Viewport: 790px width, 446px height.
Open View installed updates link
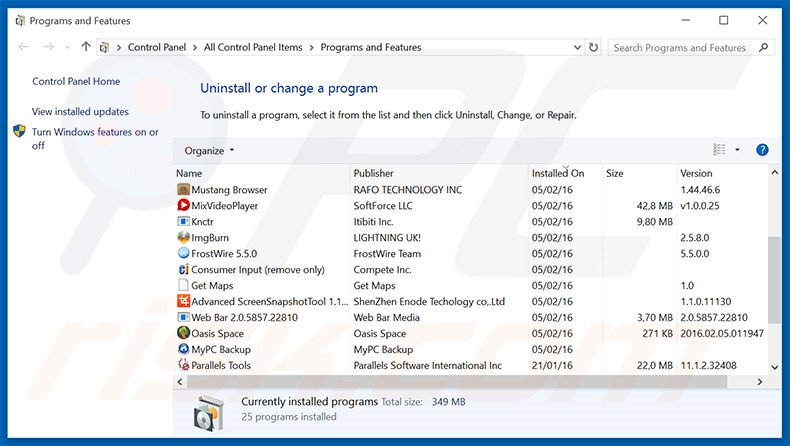click(80, 111)
